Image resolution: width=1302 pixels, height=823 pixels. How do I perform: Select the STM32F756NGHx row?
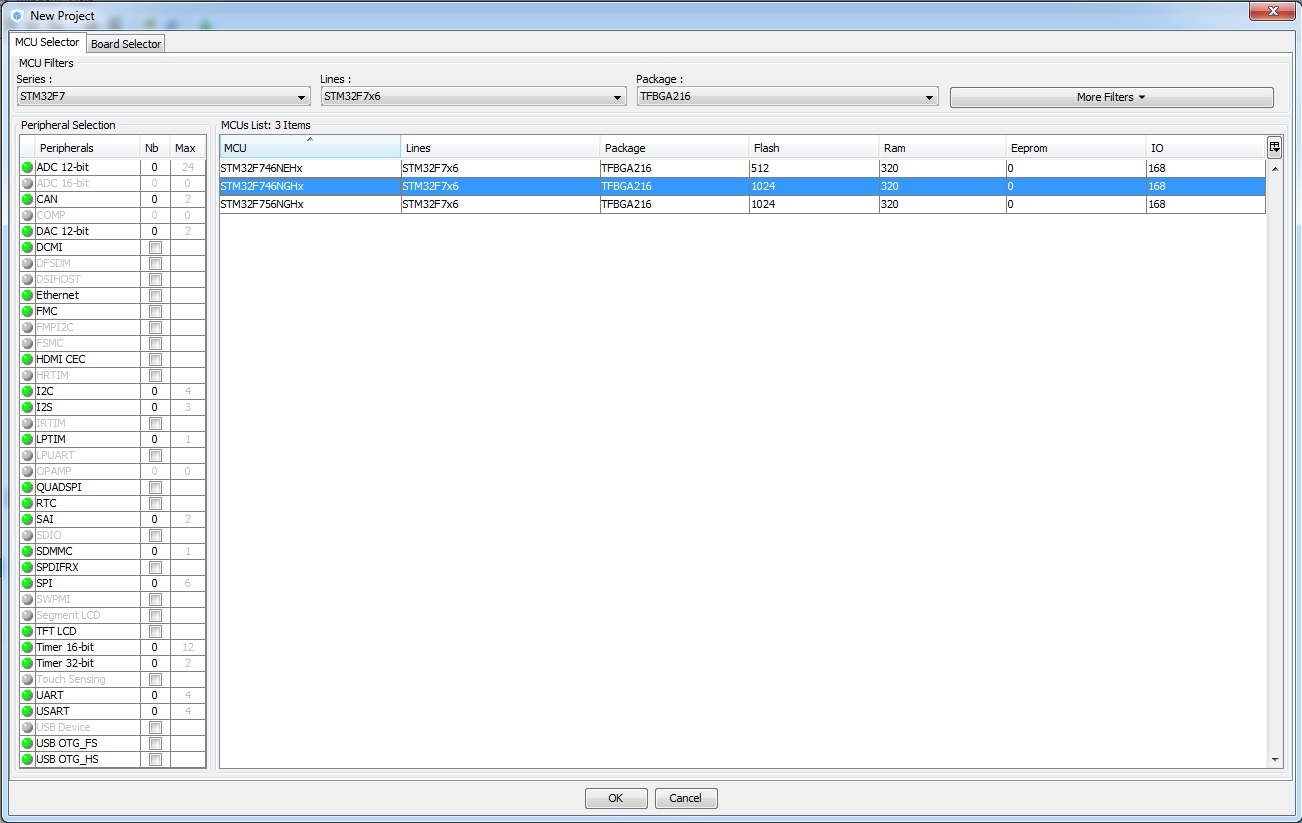click(742, 204)
